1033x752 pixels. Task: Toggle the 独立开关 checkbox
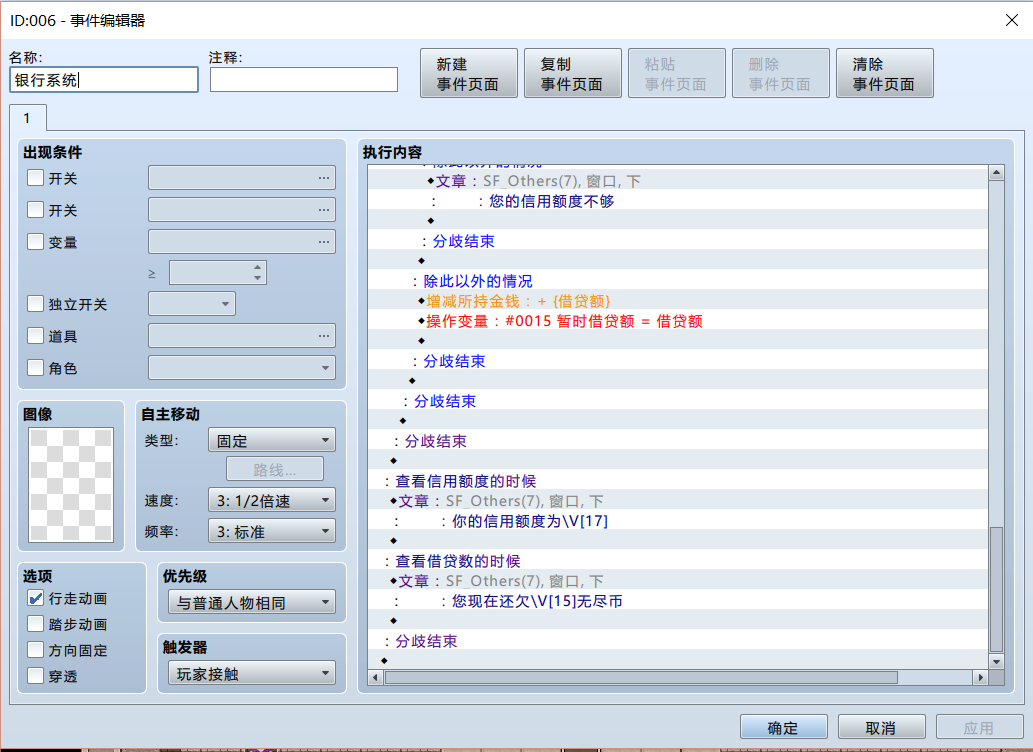(x=36, y=303)
